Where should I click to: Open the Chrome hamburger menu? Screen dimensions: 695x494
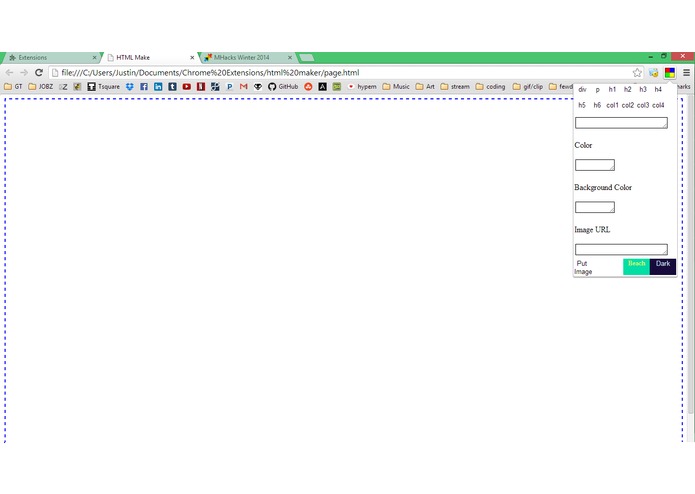pos(686,73)
